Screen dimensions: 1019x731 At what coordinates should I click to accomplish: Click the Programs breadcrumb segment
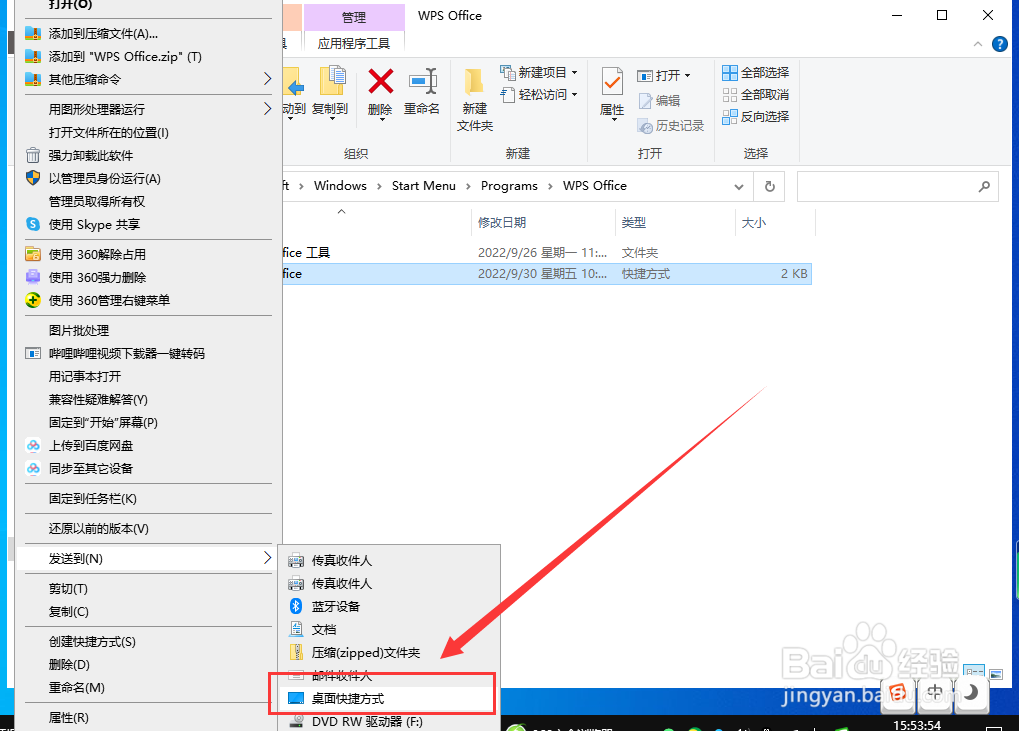point(509,186)
